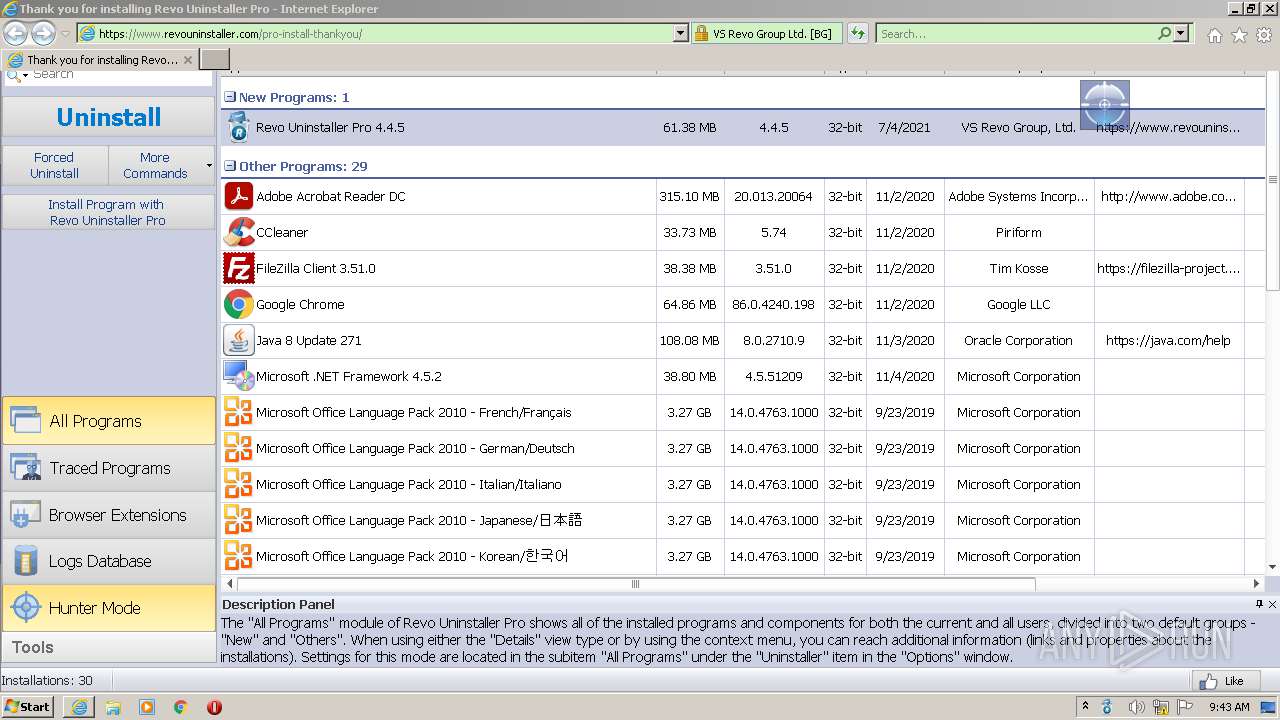
Task: Select the Logs Database sidebar item
Action: tap(108, 561)
